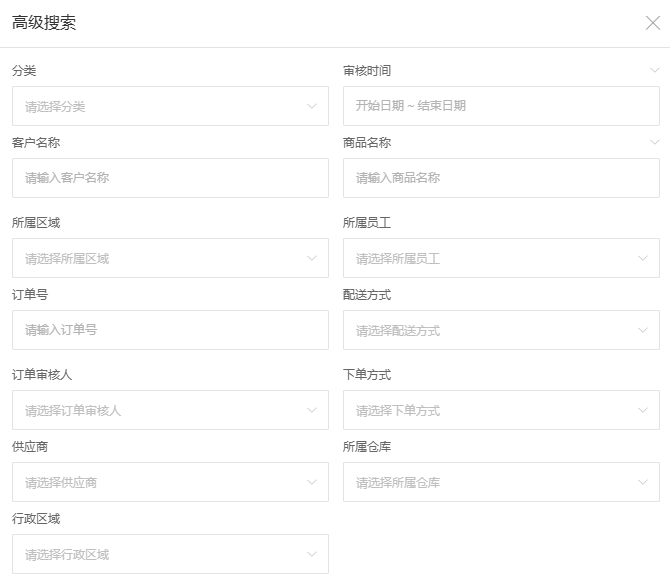This screenshot has width=670, height=580.
Task: Focus the 请输入客户名称 input field
Action: (170, 178)
